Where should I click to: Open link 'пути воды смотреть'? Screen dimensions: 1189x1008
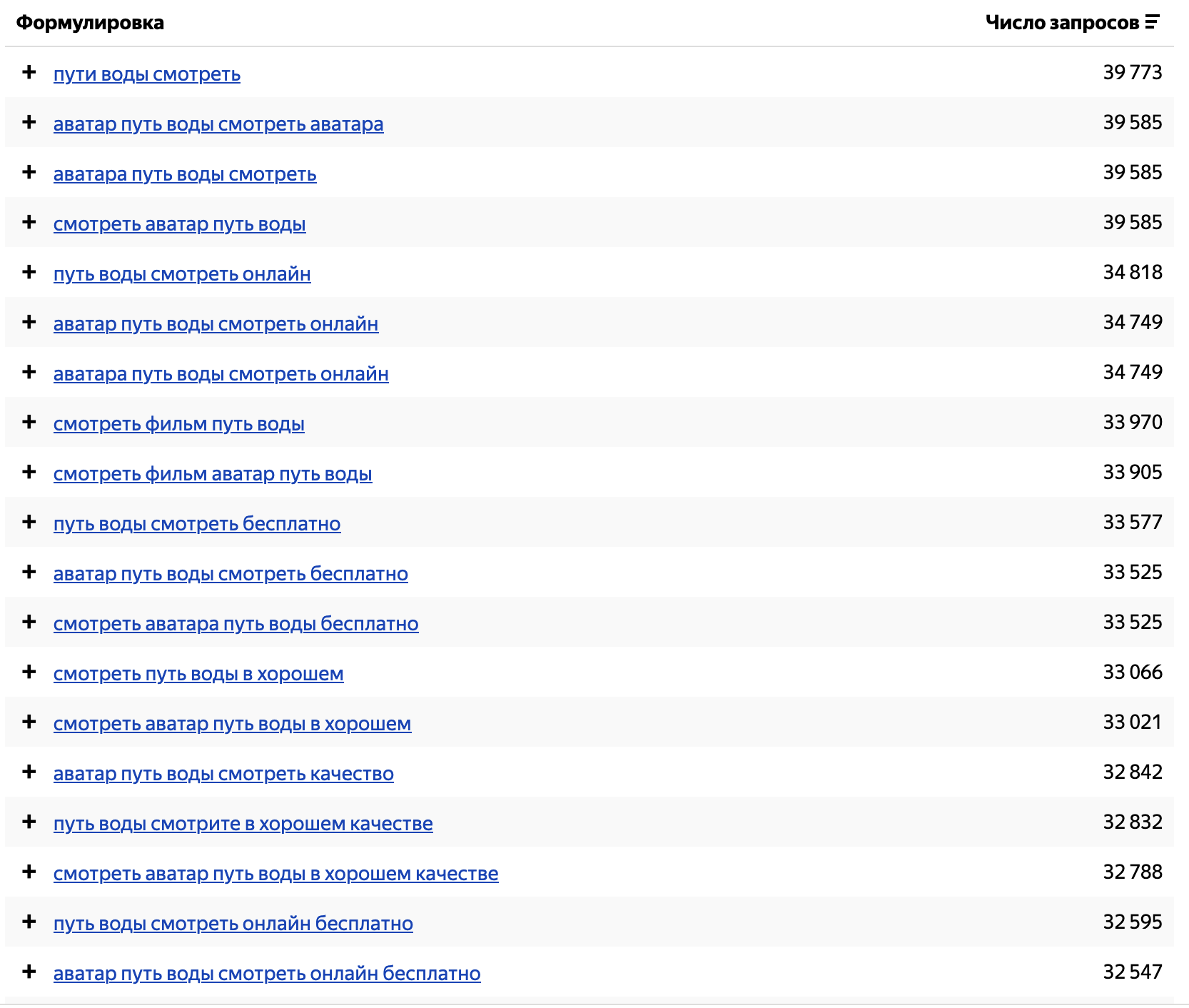[x=147, y=74]
